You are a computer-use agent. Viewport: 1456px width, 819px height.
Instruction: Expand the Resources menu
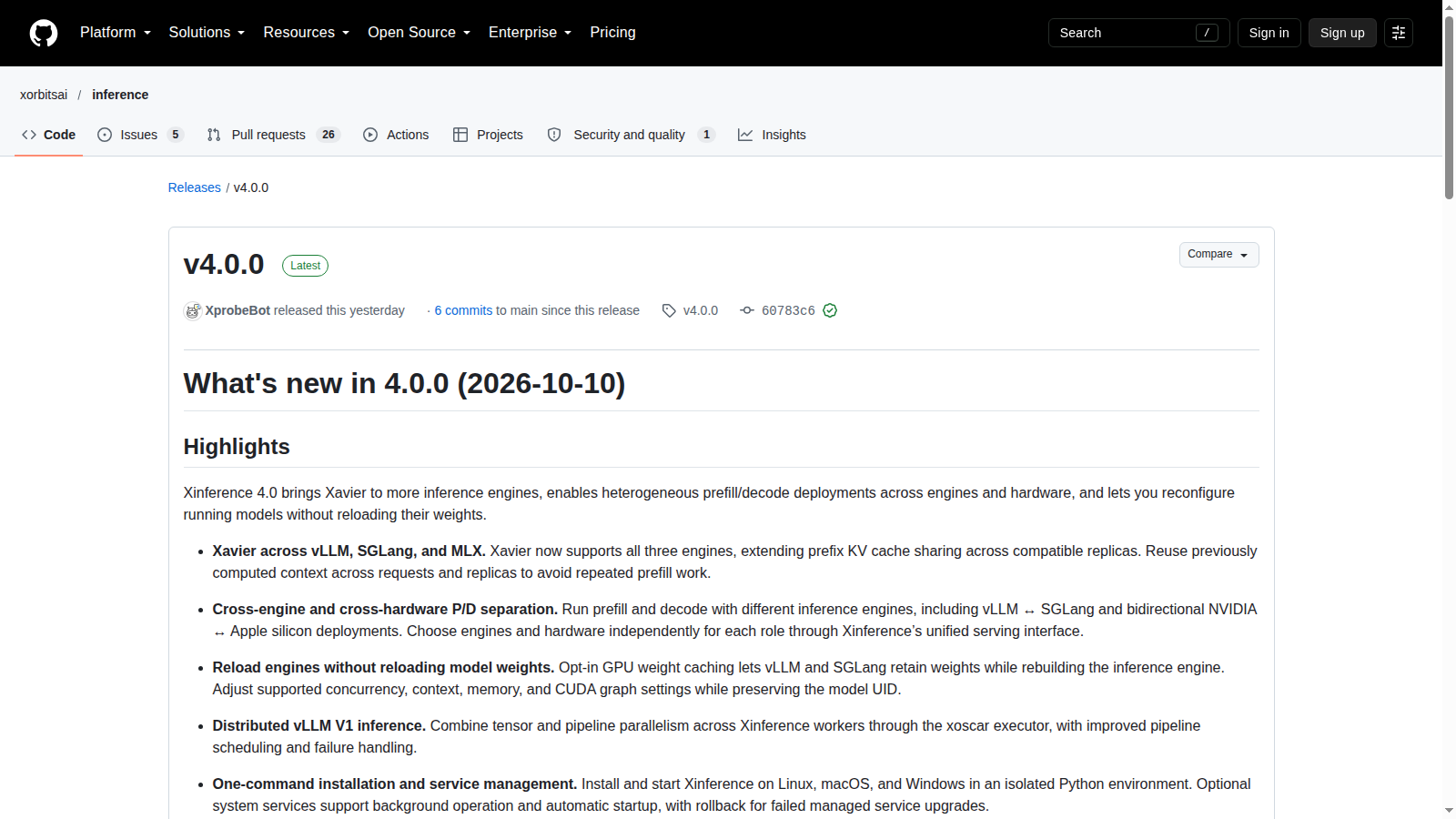coord(307,33)
